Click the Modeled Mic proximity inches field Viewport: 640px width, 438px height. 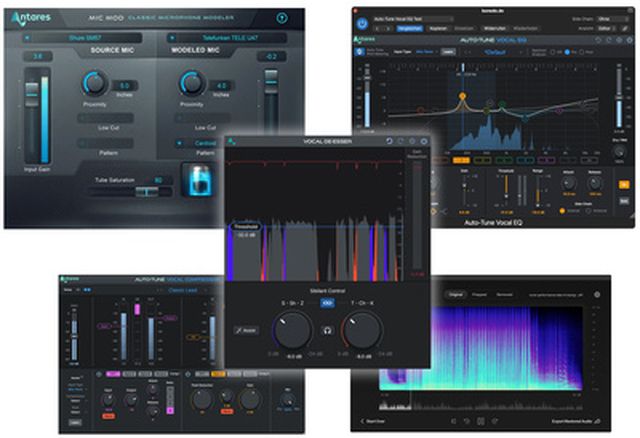click(x=222, y=86)
